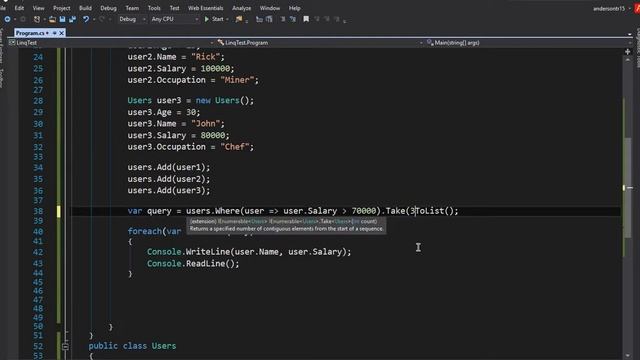Click the next bookmark toolbar icon

point(327,19)
